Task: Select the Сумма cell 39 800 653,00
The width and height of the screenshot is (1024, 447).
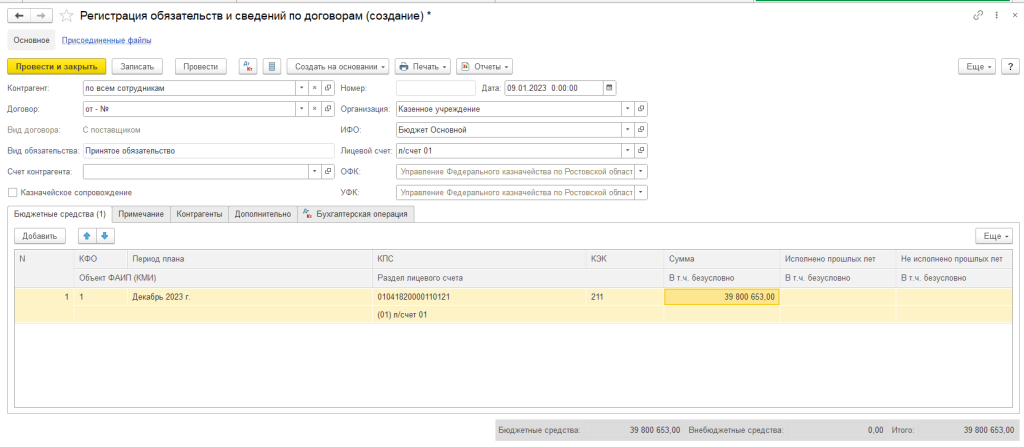Action: pyautogui.click(x=722, y=297)
